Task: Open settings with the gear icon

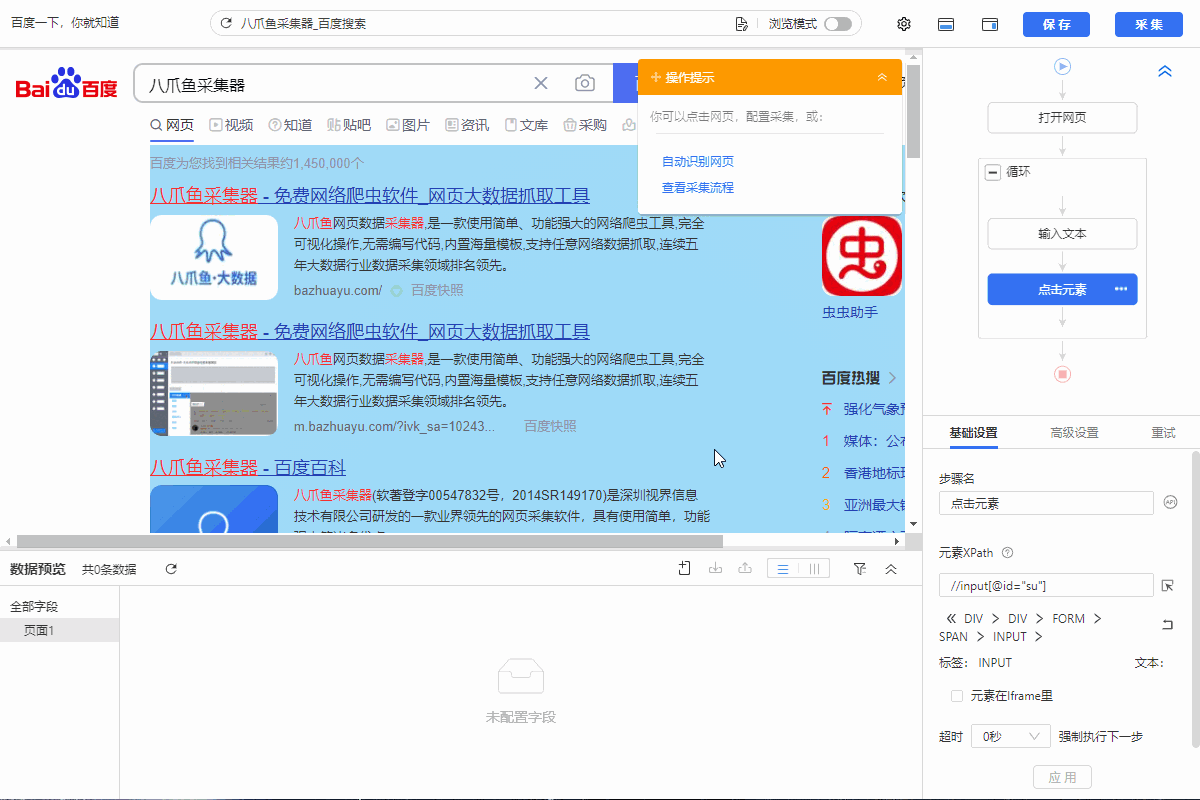Action: pyautogui.click(x=904, y=24)
